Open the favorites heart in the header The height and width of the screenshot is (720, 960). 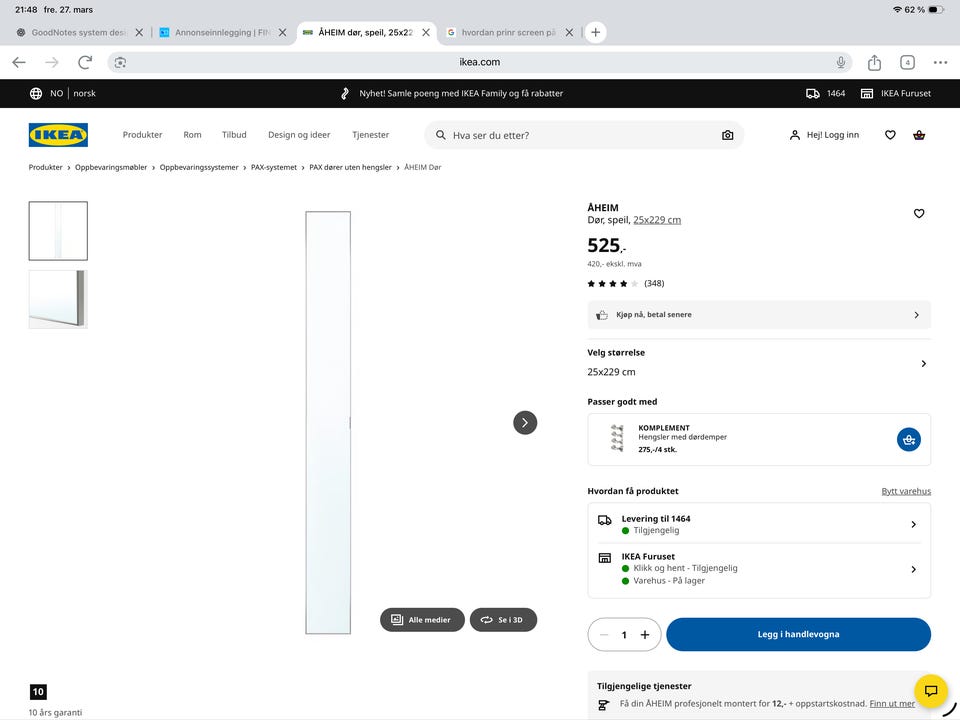(890, 135)
